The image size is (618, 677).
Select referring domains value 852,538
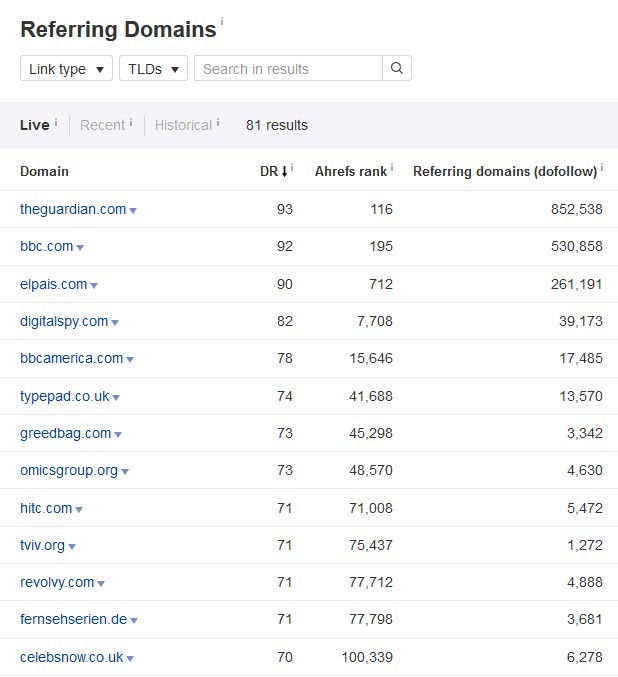[x=577, y=209]
